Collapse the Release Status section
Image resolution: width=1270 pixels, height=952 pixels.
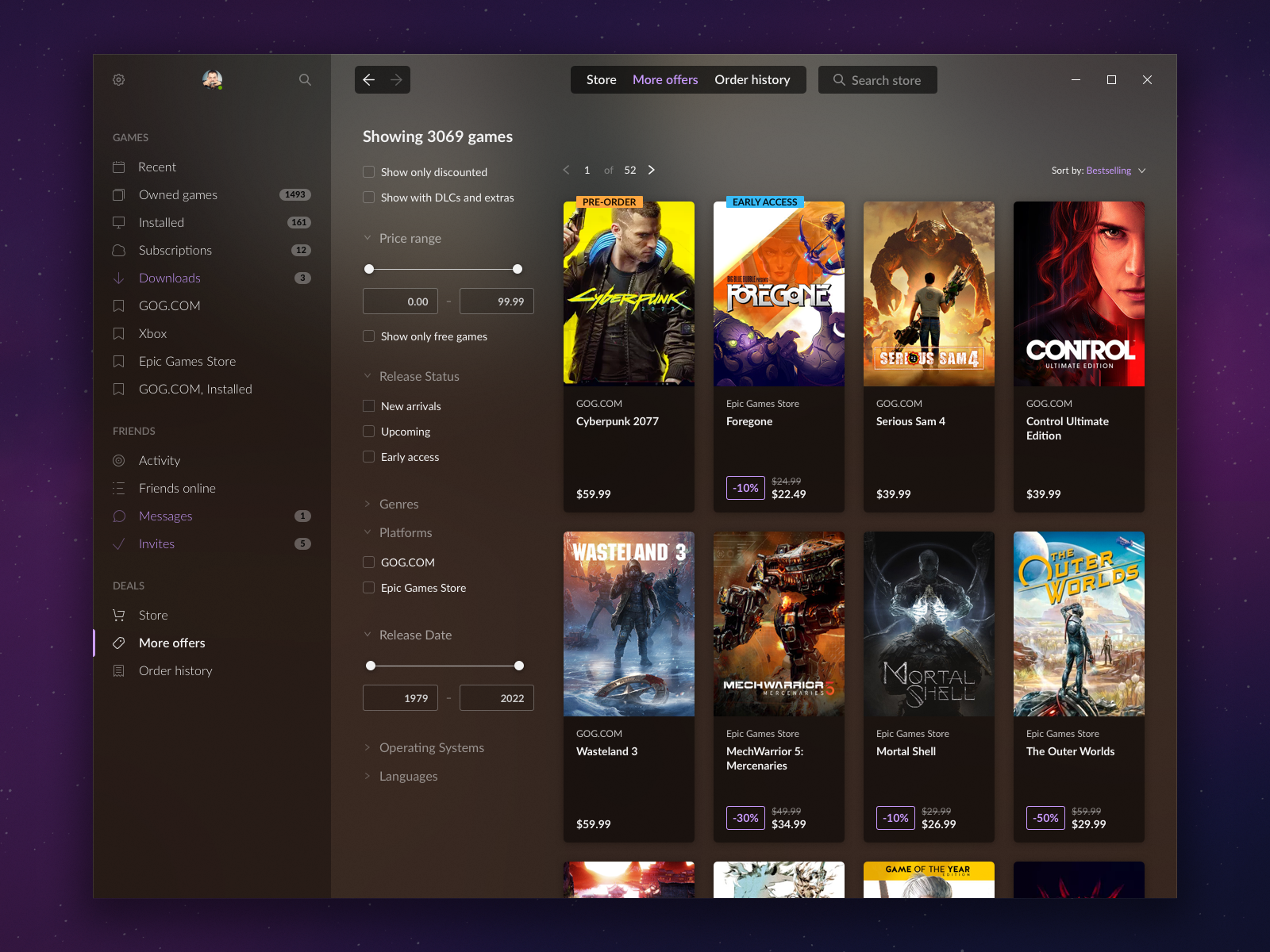point(411,376)
